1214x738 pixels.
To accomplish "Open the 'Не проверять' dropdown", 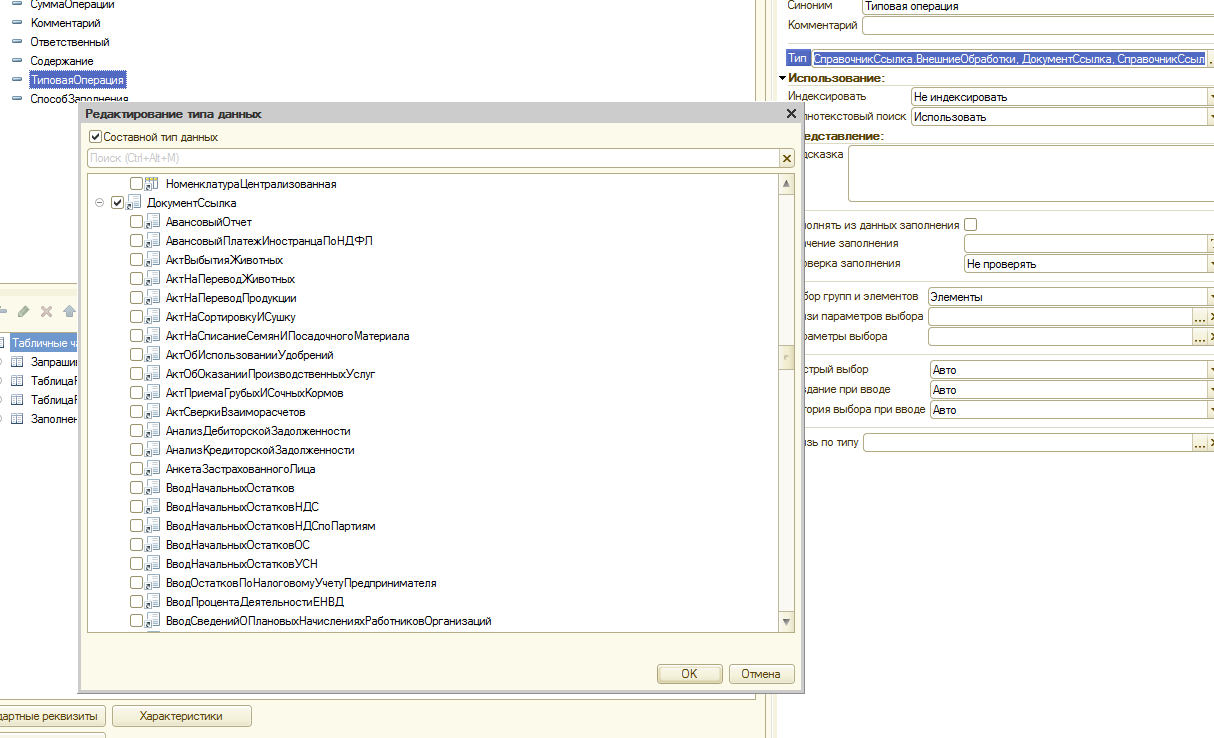I will 1208,264.
